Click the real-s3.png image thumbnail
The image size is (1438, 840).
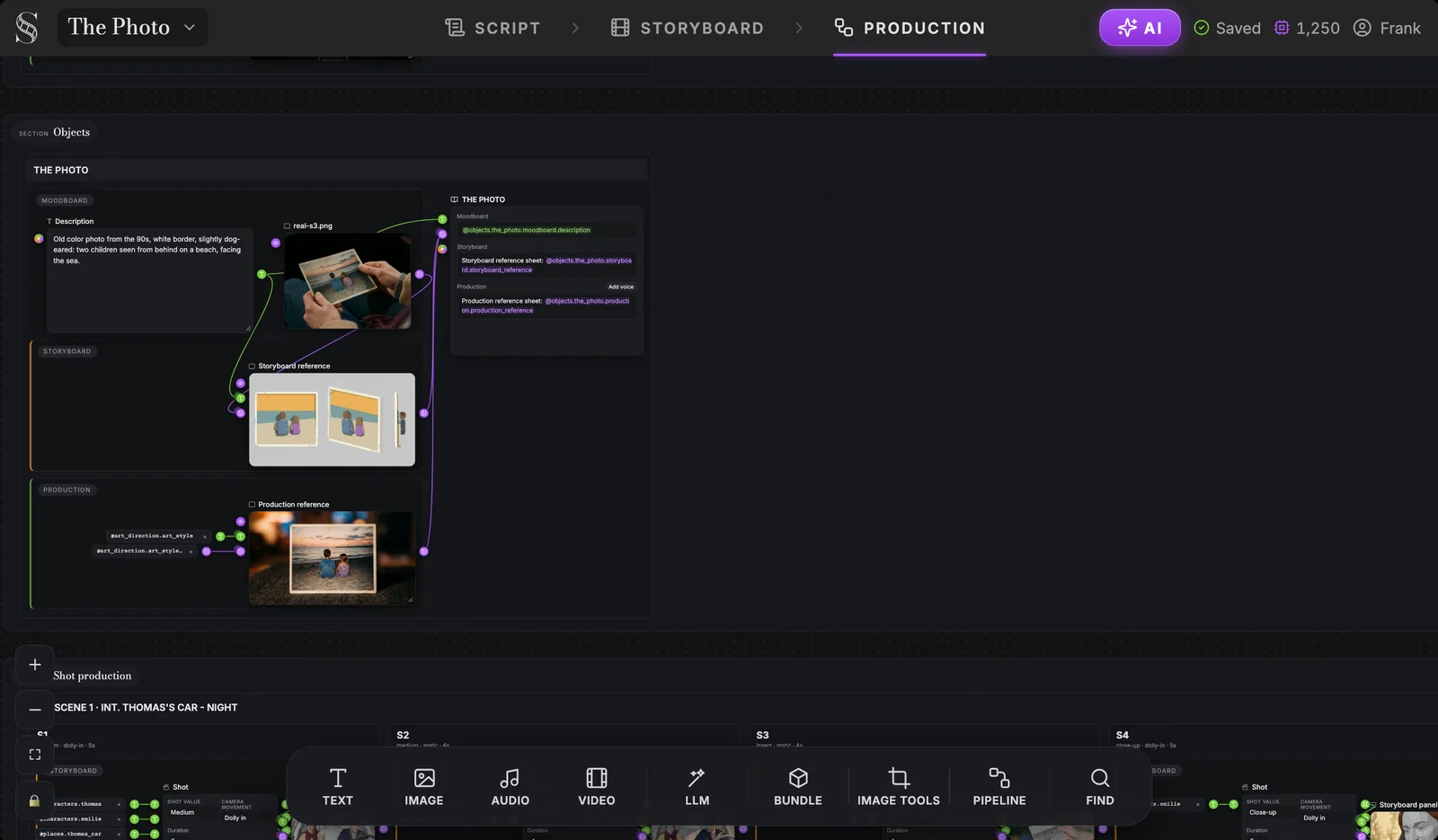tap(348, 281)
